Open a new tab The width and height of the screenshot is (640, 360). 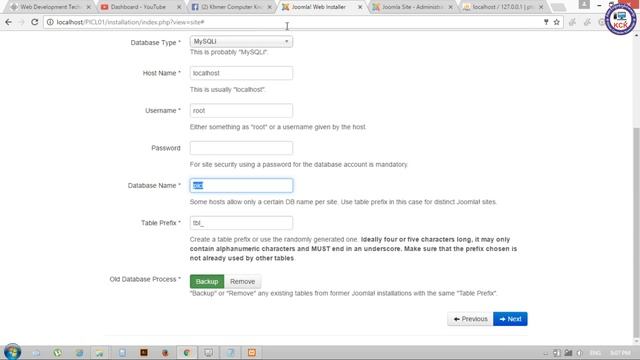(558, 7)
